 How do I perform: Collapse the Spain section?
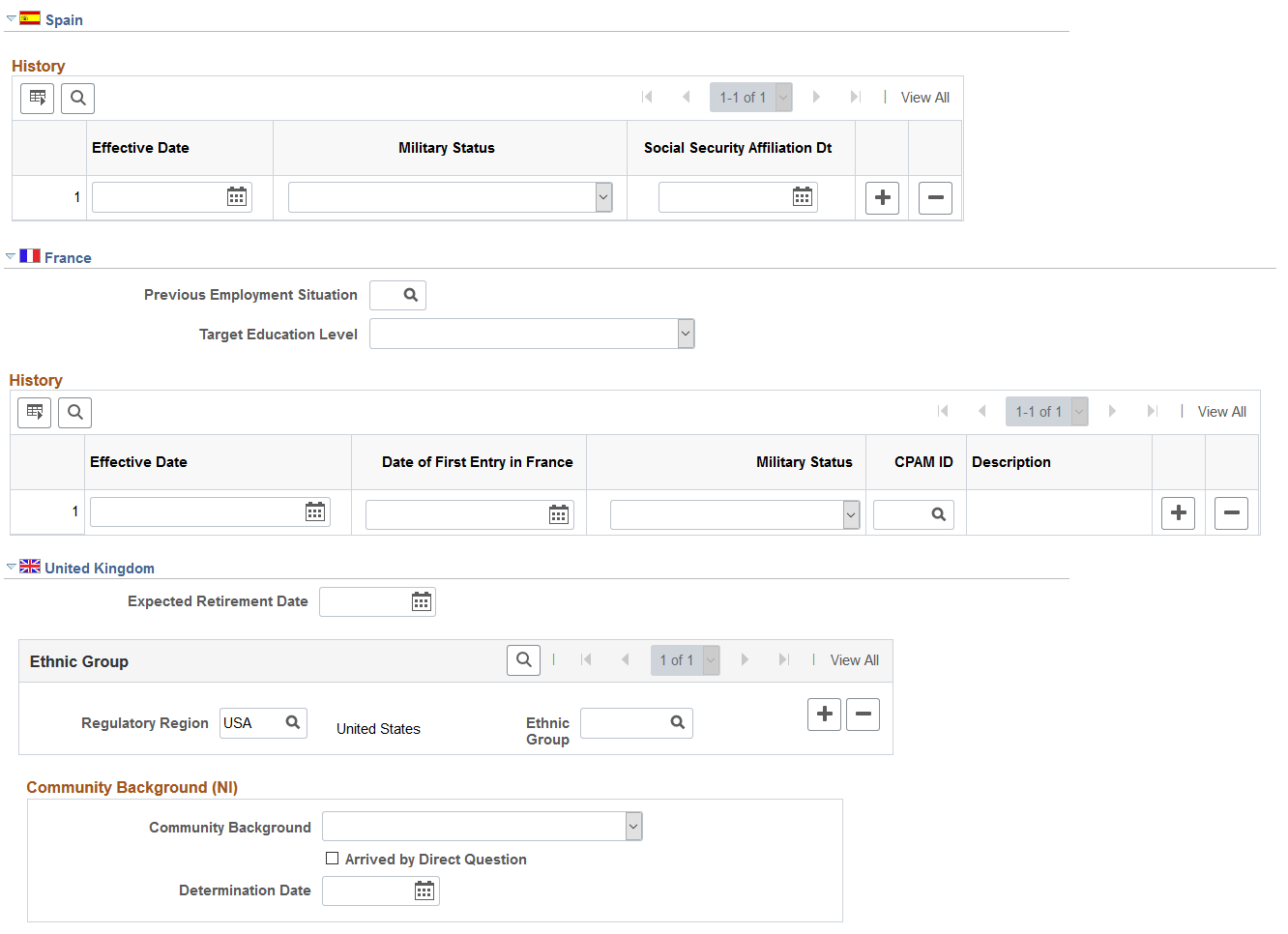pyautogui.click(x=12, y=18)
